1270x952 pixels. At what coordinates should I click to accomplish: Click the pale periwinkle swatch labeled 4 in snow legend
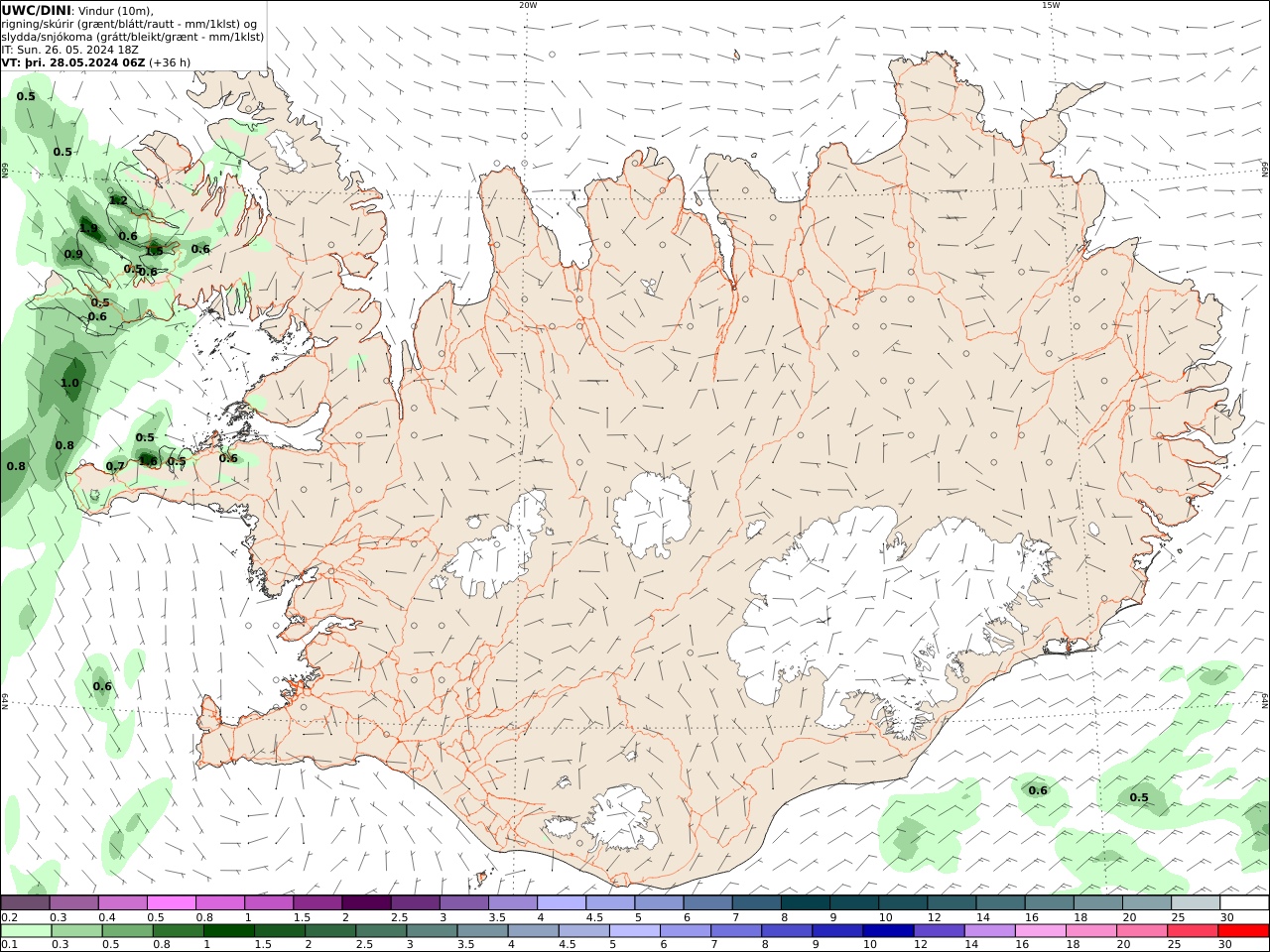coord(562,902)
